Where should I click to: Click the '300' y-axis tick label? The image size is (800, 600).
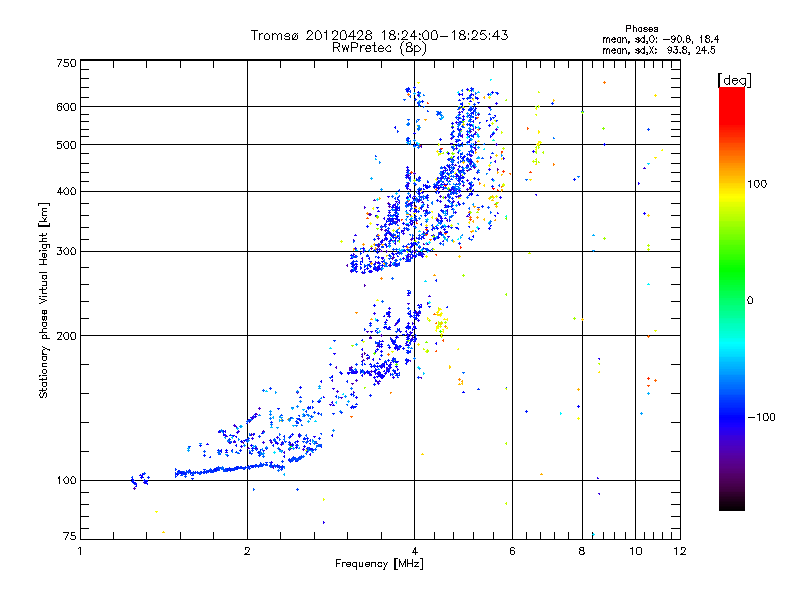click(x=66, y=251)
